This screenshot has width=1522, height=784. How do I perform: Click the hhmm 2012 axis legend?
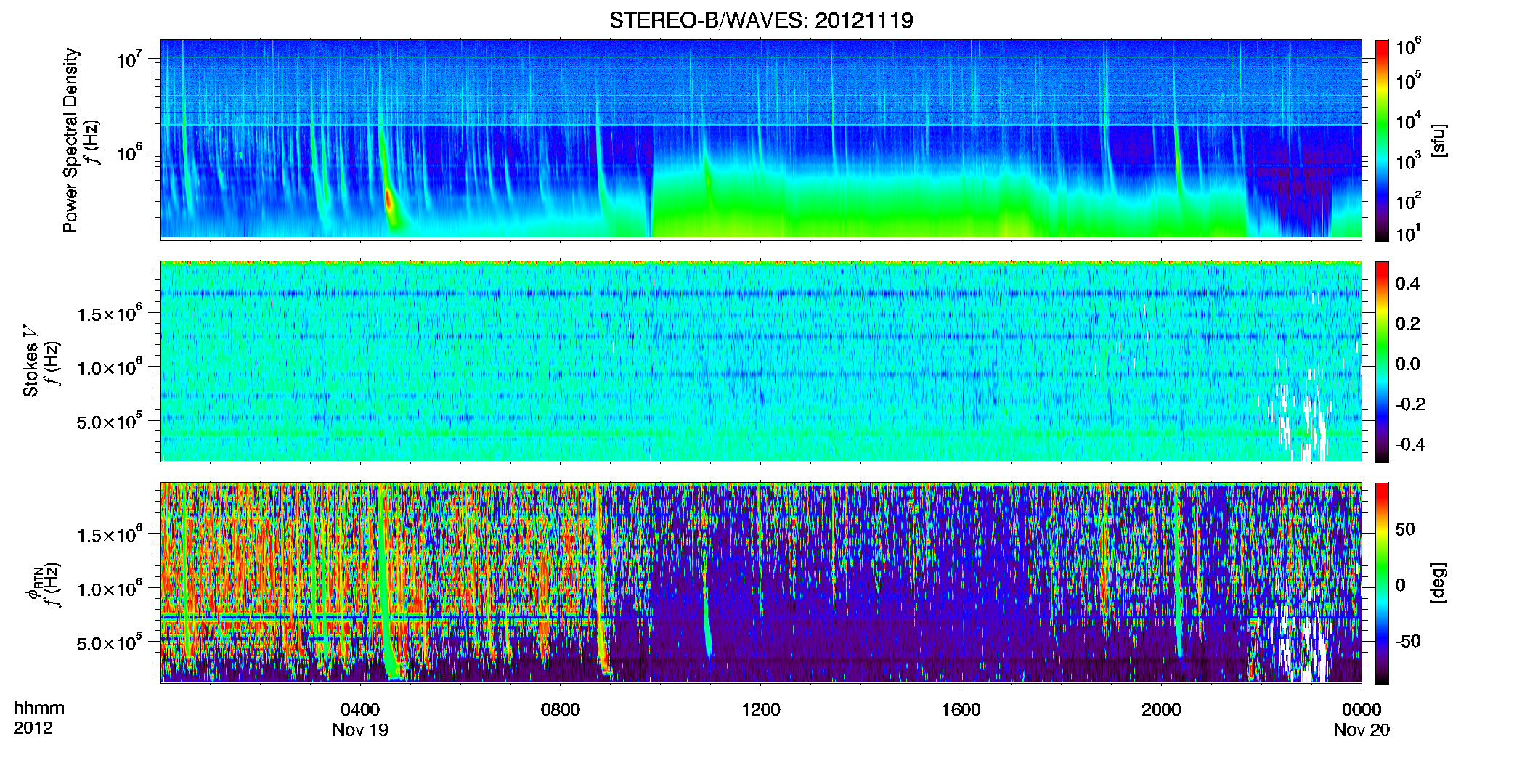click(38, 718)
